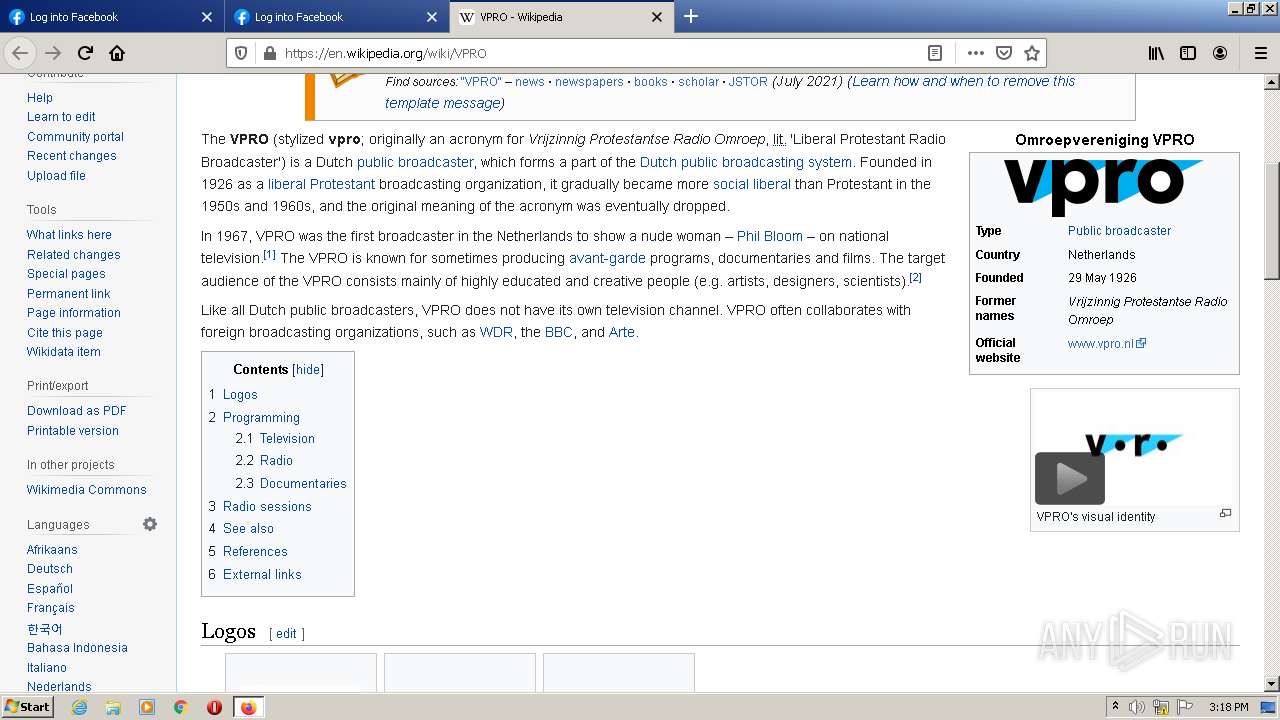Open the Phil Bloom link
This screenshot has width=1280, height=720.
(770, 236)
